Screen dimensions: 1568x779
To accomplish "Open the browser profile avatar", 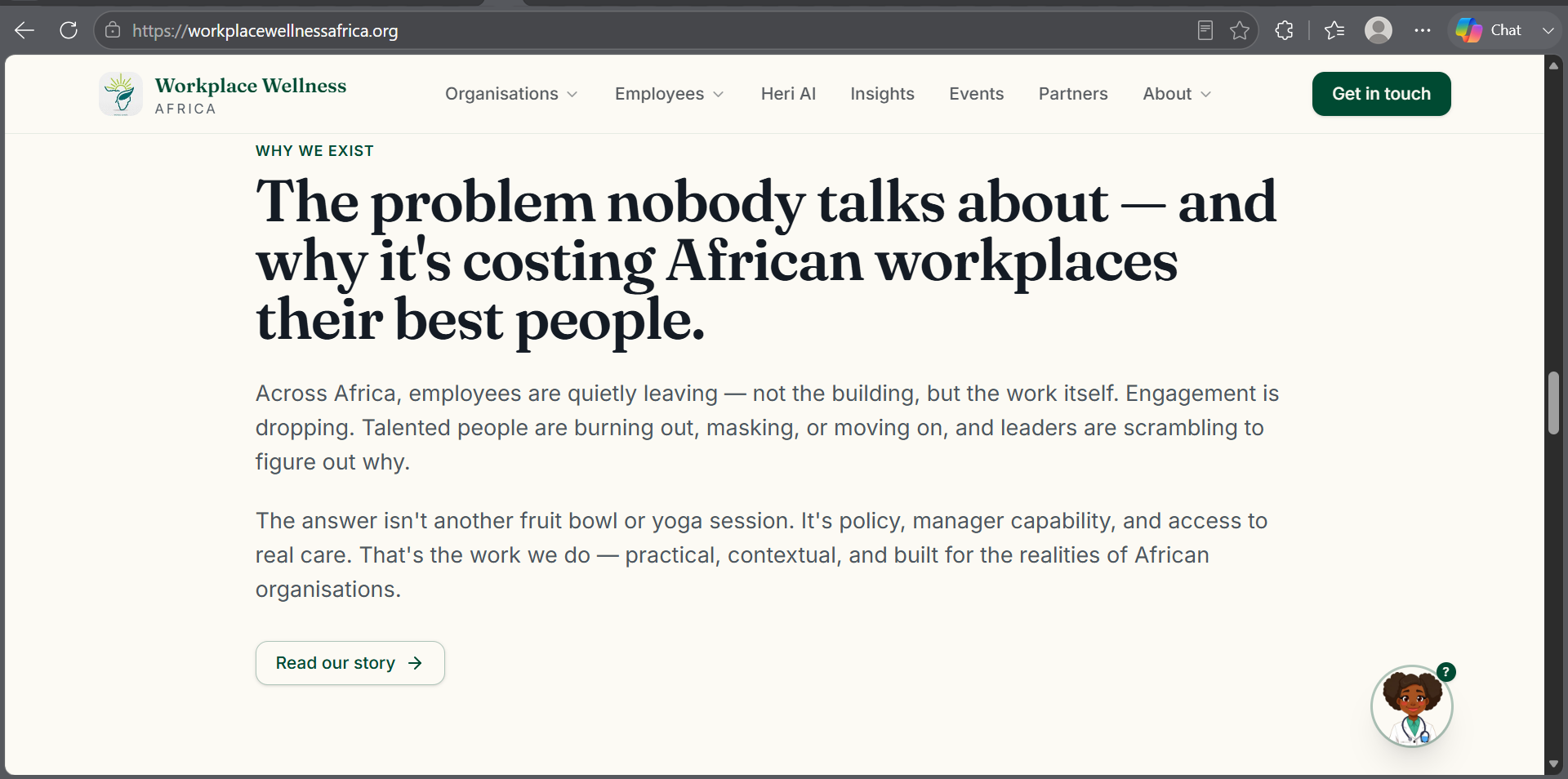I will tap(1379, 31).
